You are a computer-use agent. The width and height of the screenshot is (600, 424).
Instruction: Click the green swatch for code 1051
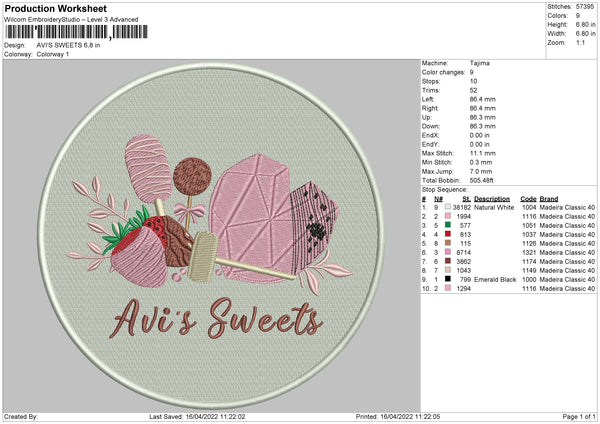click(x=448, y=225)
